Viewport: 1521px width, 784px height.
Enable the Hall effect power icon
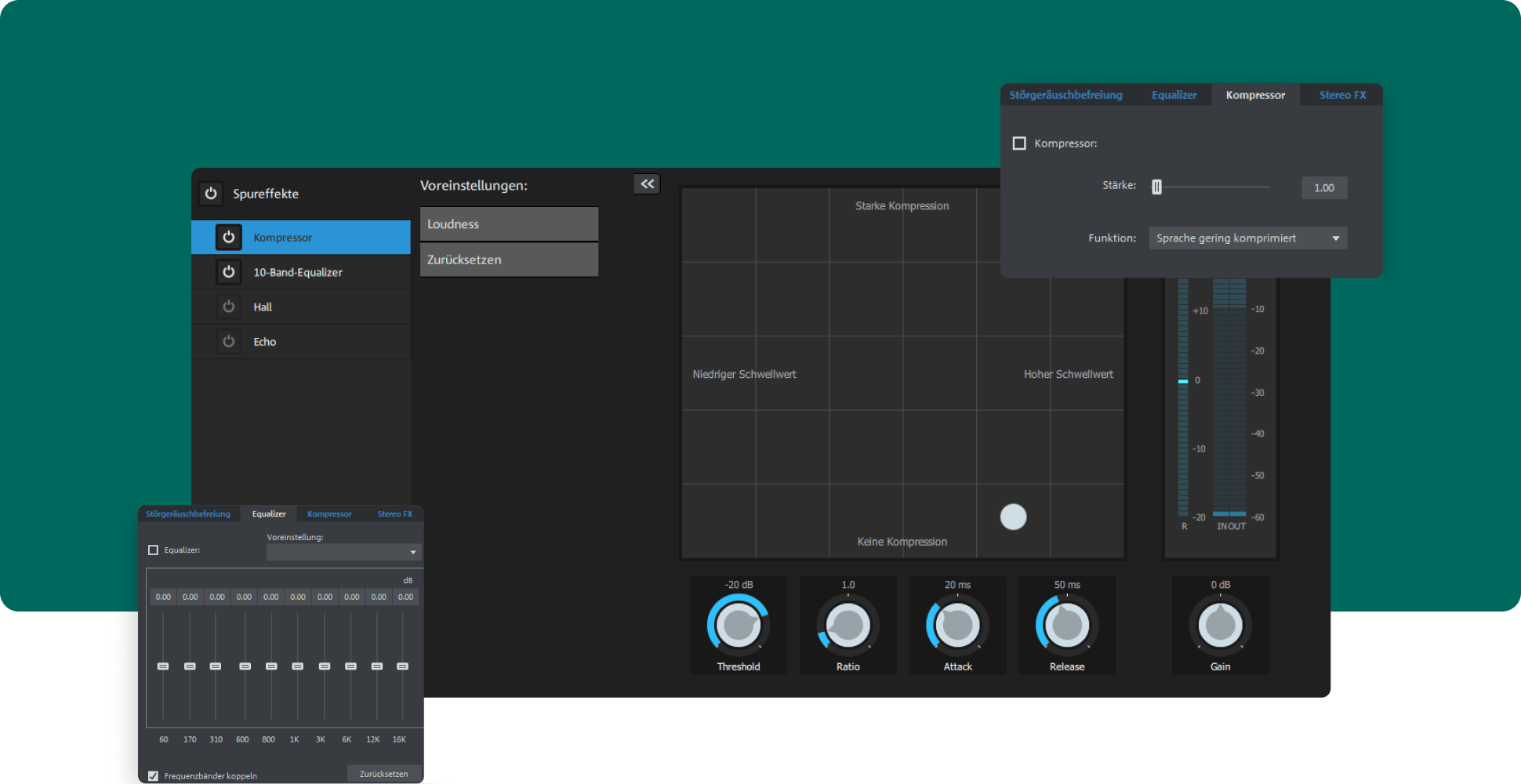point(228,307)
